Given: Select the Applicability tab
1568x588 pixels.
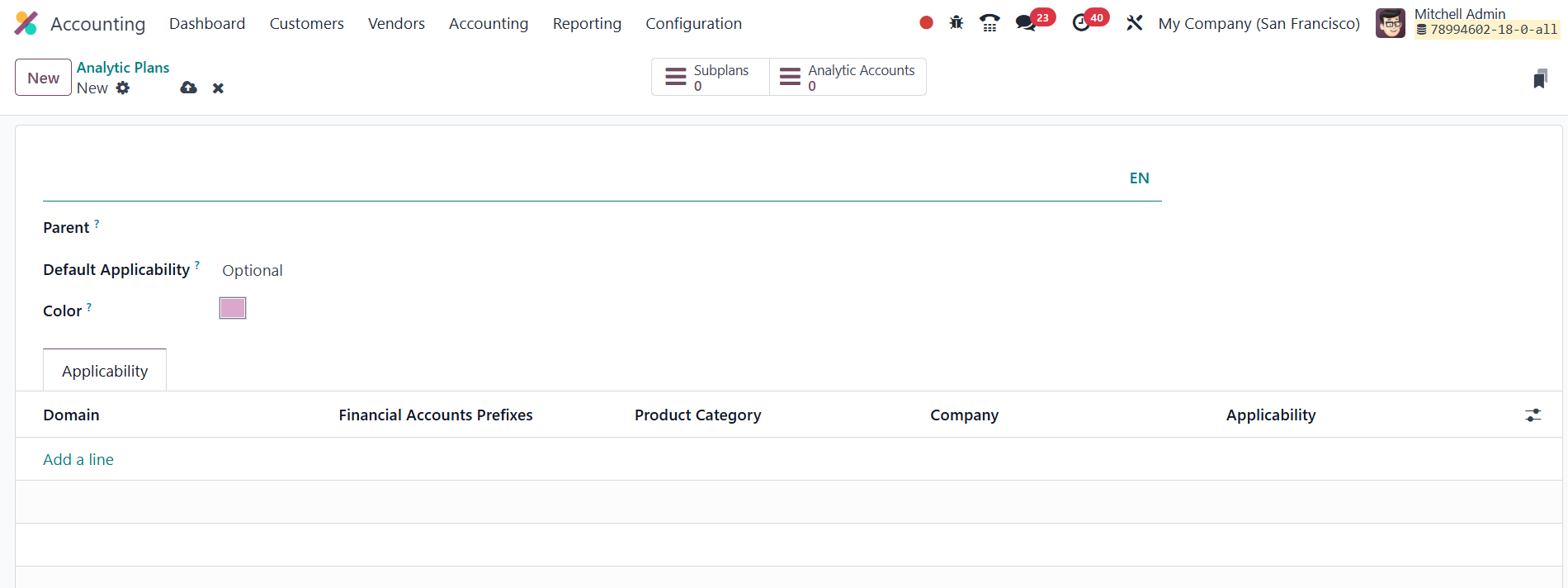Looking at the screenshot, I should pyautogui.click(x=105, y=371).
